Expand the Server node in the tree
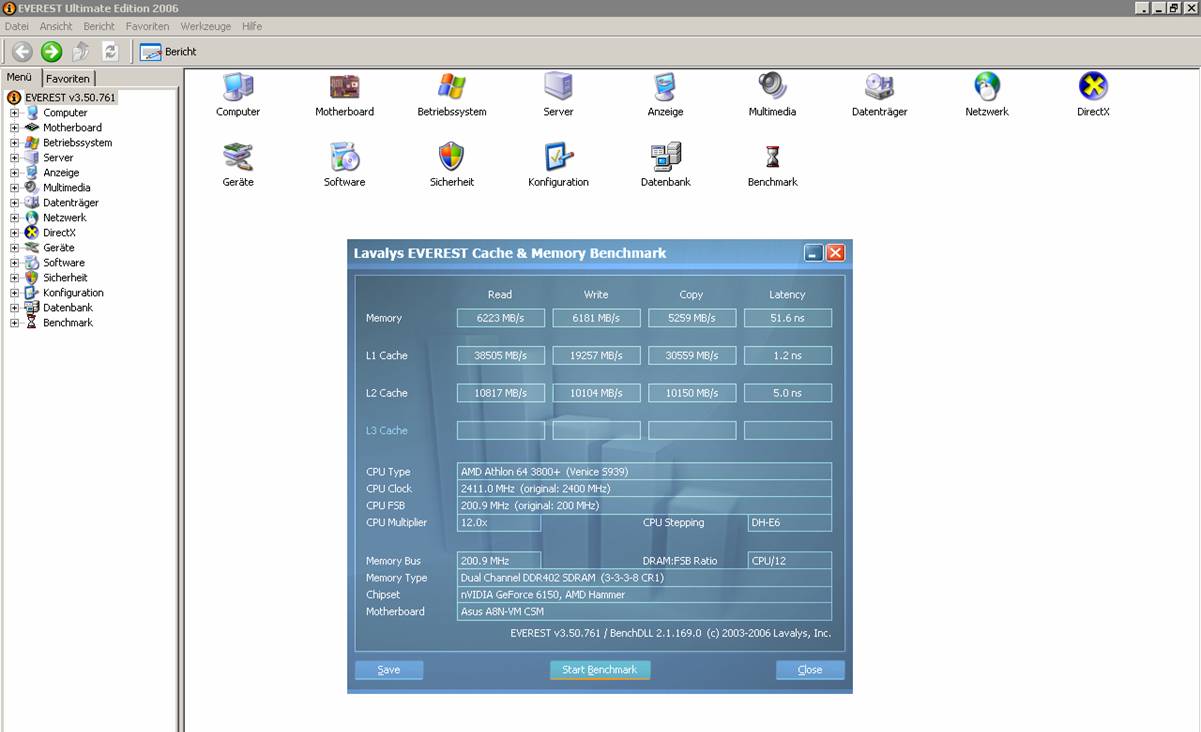This screenshot has width=1201, height=732. click(x=15, y=158)
